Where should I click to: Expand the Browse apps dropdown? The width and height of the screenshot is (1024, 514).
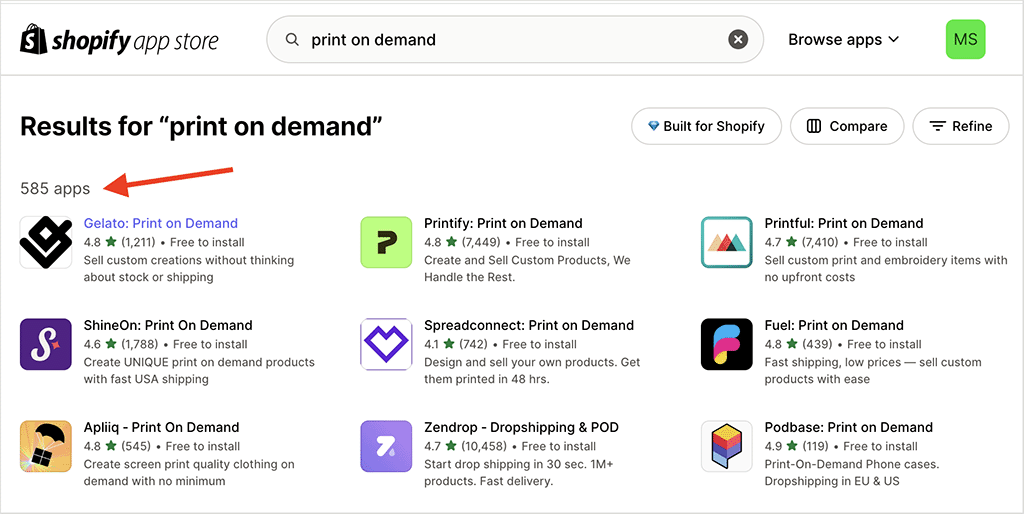844,40
